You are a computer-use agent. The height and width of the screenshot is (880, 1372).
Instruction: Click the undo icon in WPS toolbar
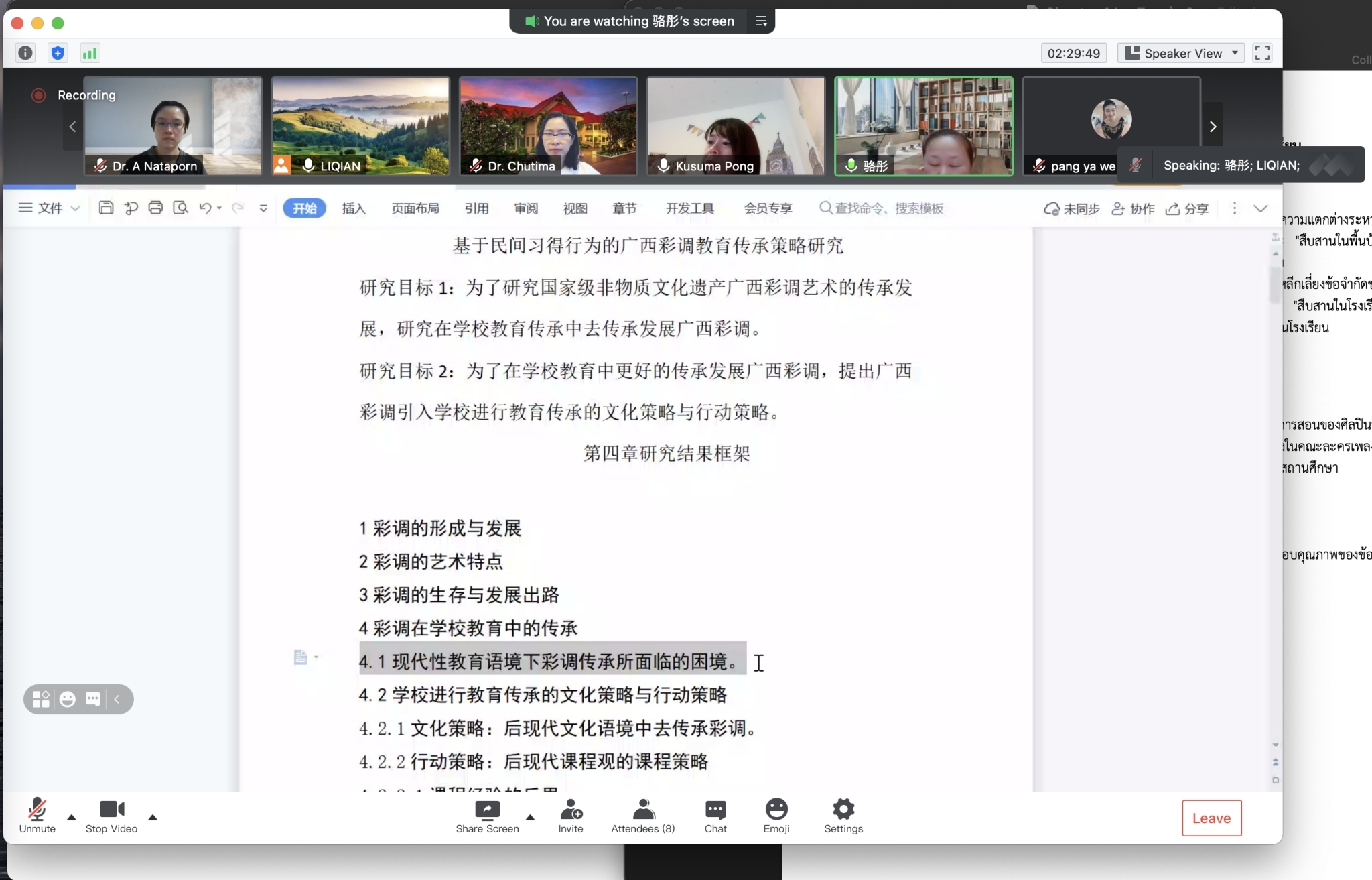click(x=205, y=208)
